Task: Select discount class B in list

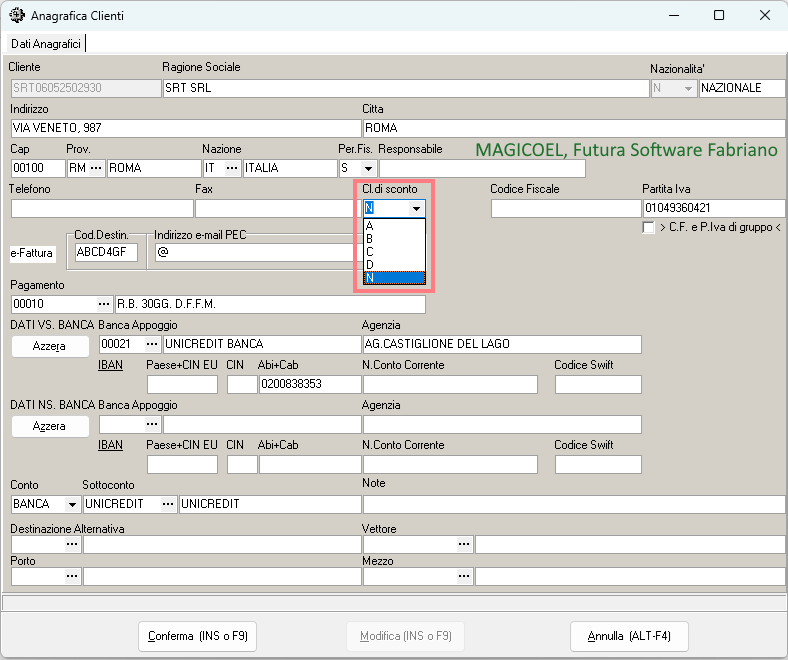Action: [x=394, y=239]
